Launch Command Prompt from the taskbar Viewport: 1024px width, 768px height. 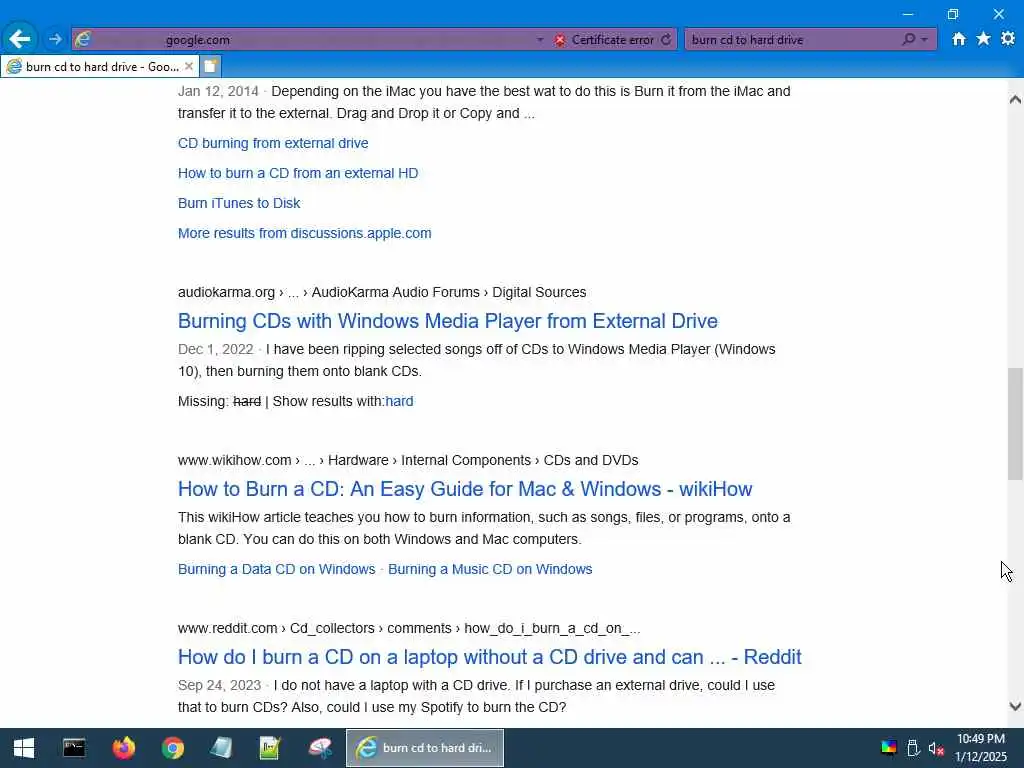pyautogui.click(x=74, y=748)
